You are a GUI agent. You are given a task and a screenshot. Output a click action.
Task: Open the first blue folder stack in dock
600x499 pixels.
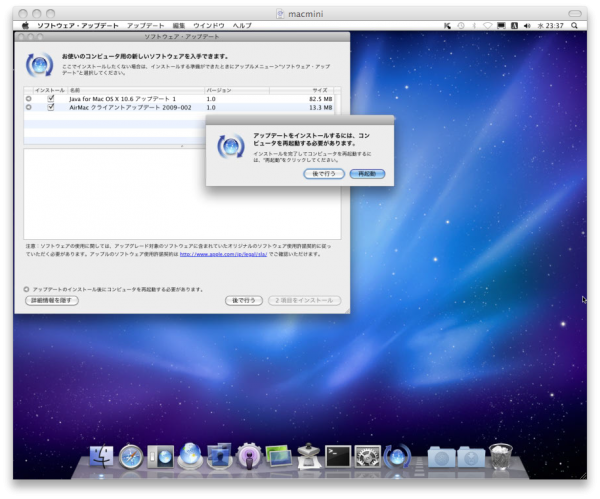coord(441,457)
